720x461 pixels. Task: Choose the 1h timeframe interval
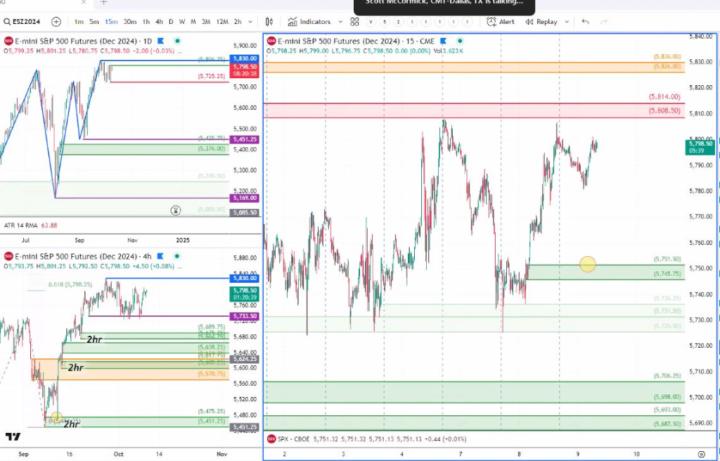coord(146,21)
